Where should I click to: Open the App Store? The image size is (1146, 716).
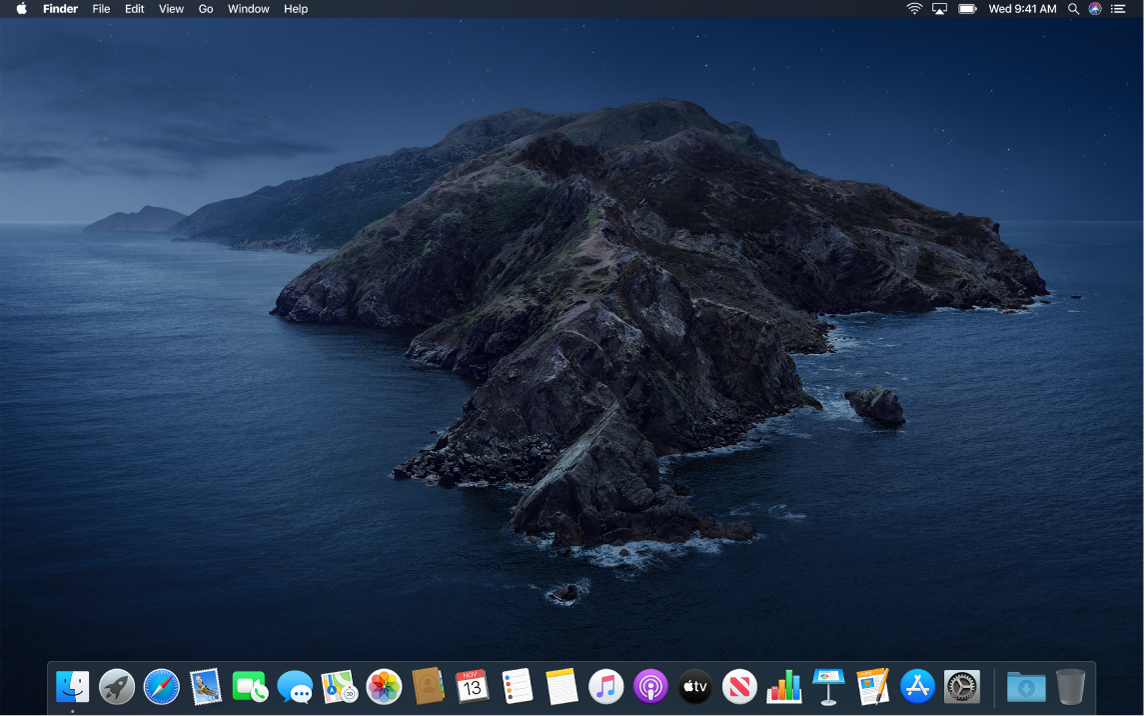pos(917,687)
